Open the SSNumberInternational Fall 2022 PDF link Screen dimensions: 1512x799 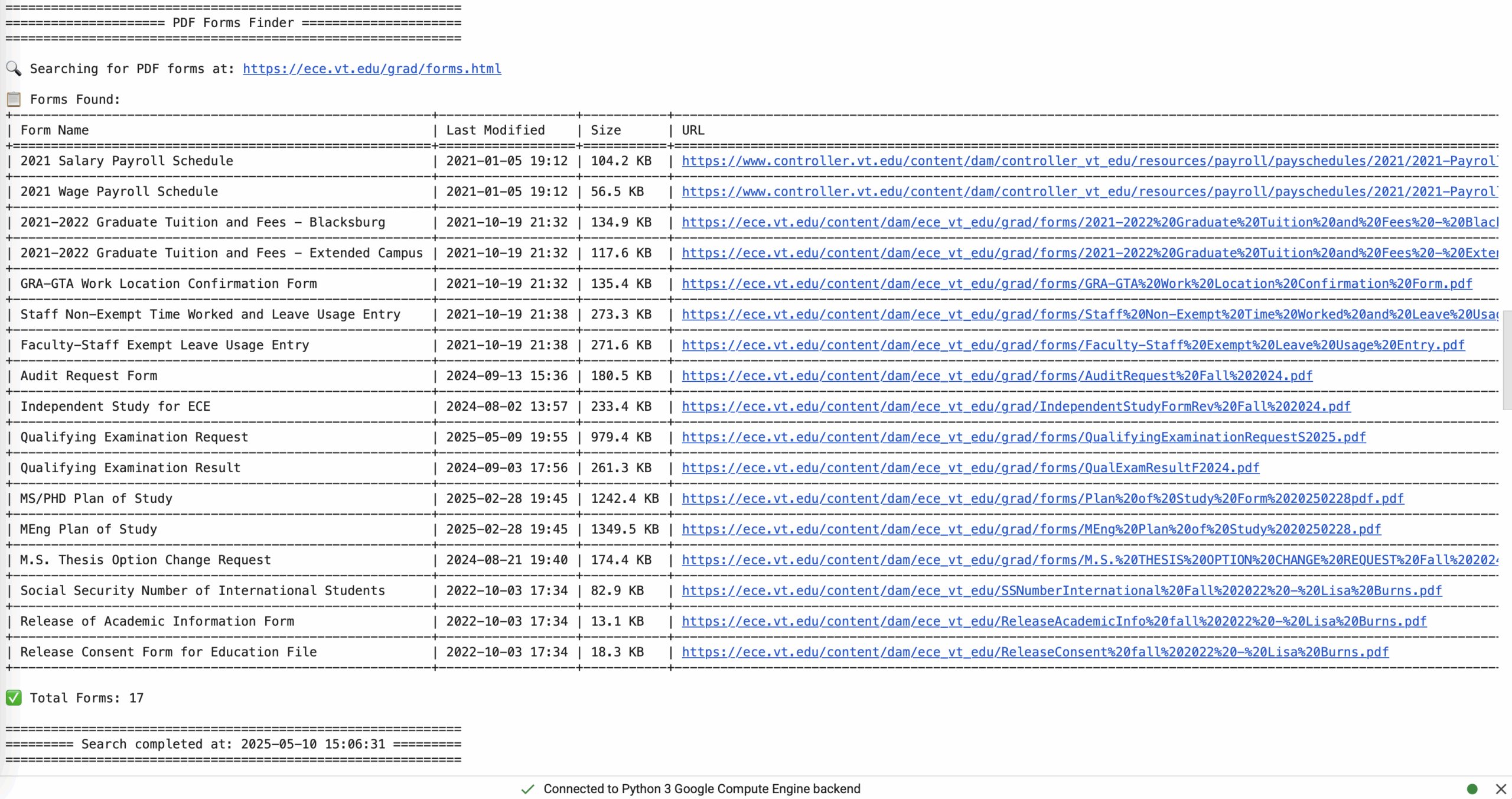point(1062,591)
